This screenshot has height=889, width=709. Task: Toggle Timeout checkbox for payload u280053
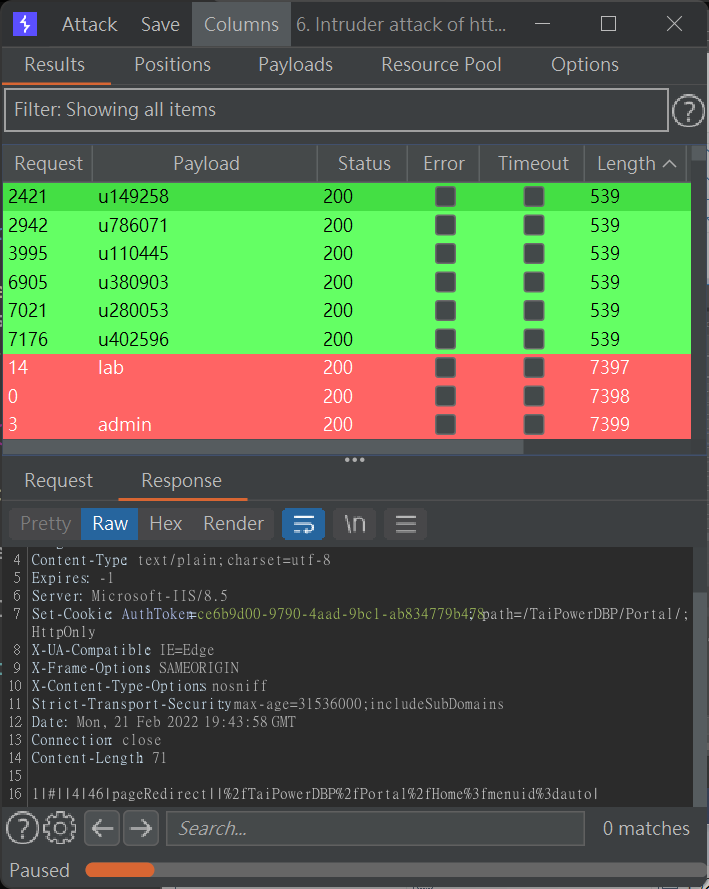coord(533,311)
